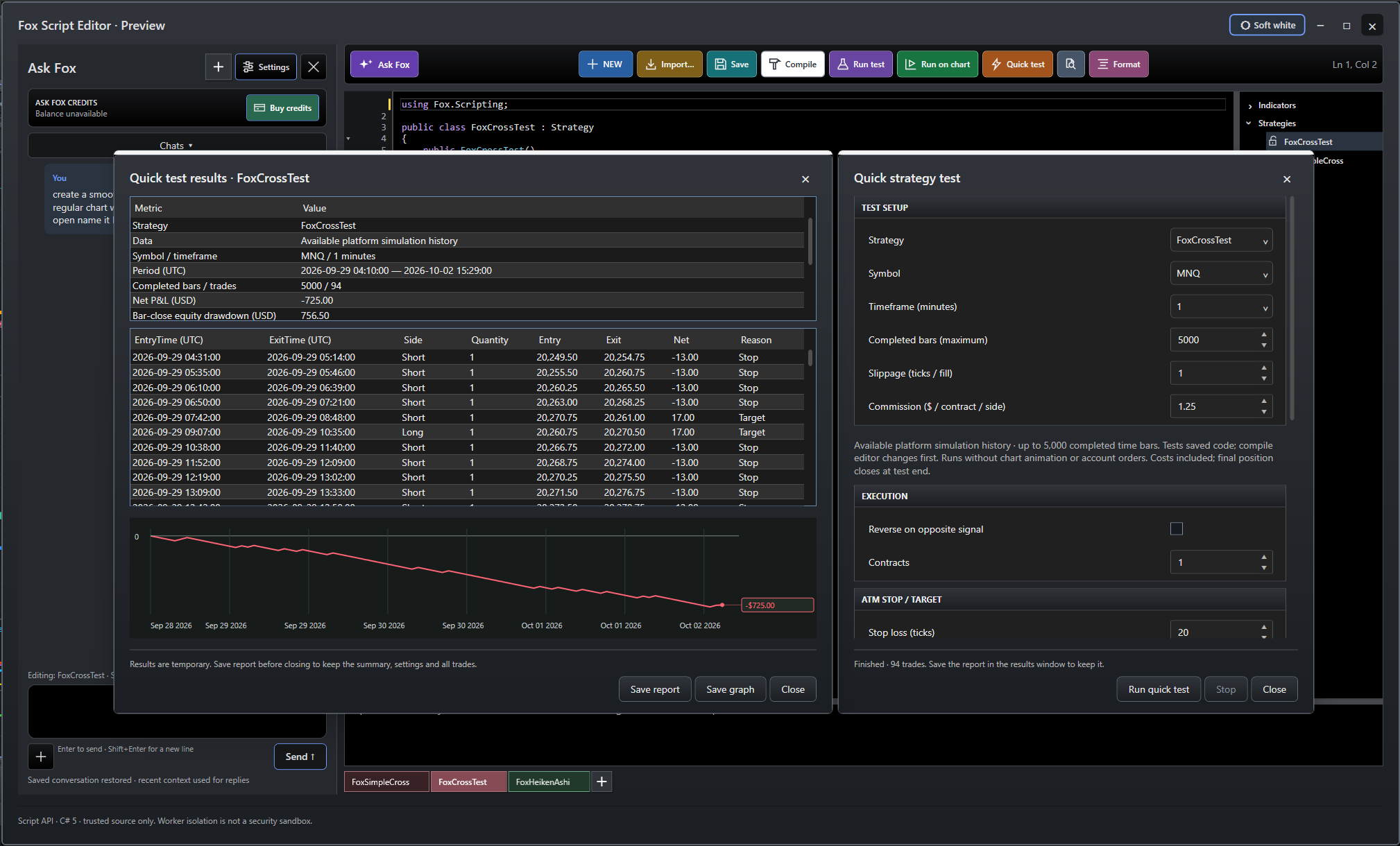Compile the current script
Screen dimensions: 1400x846
pos(793,64)
